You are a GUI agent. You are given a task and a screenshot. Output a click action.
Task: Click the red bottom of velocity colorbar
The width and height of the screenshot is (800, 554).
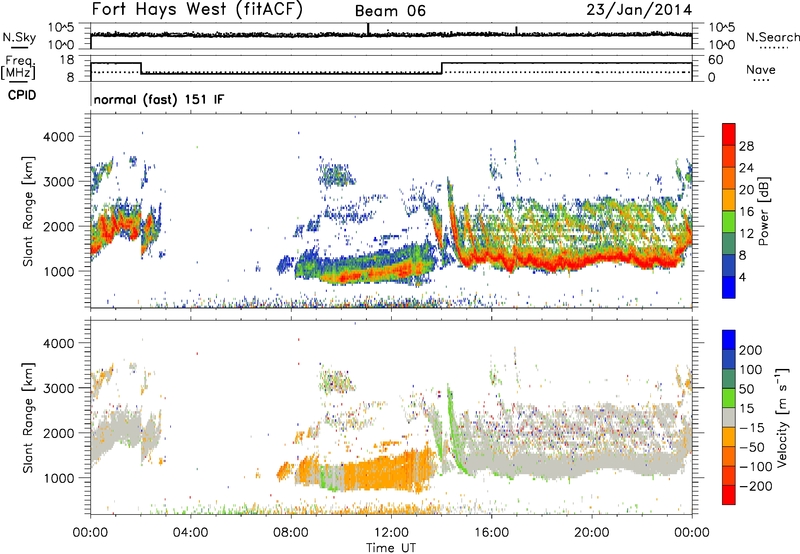click(x=729, y=495)
